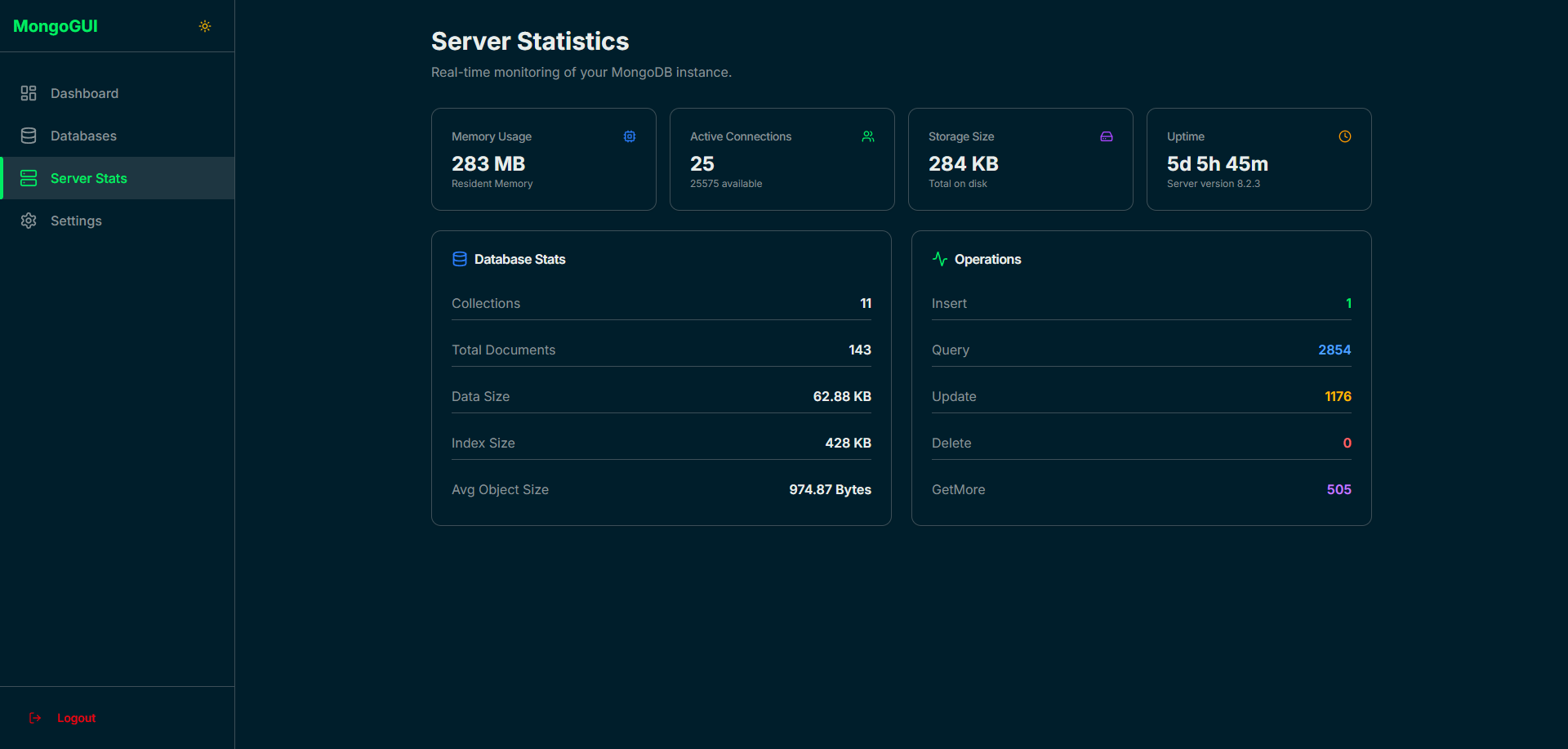Viewport: 1568px width, 749px height.
Task: Click the Query operations count value
Action: tap(1334, 350)
